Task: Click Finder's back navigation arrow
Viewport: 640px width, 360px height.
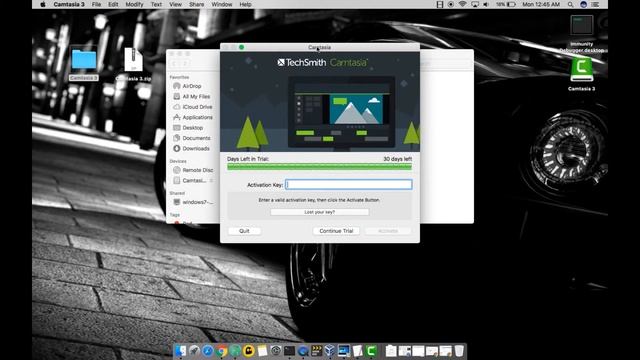Action: (x=174, y=64)
